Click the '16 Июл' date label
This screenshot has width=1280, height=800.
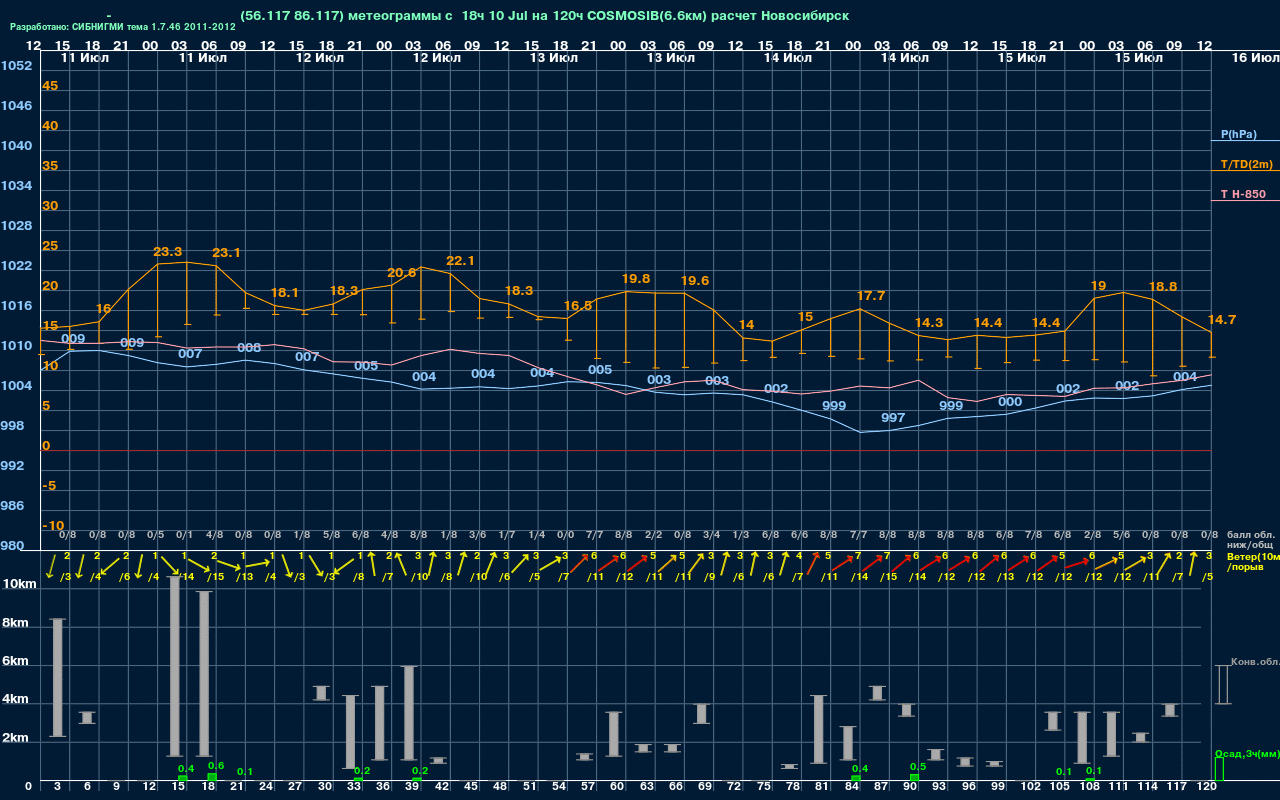click(x=1254, y=58)
